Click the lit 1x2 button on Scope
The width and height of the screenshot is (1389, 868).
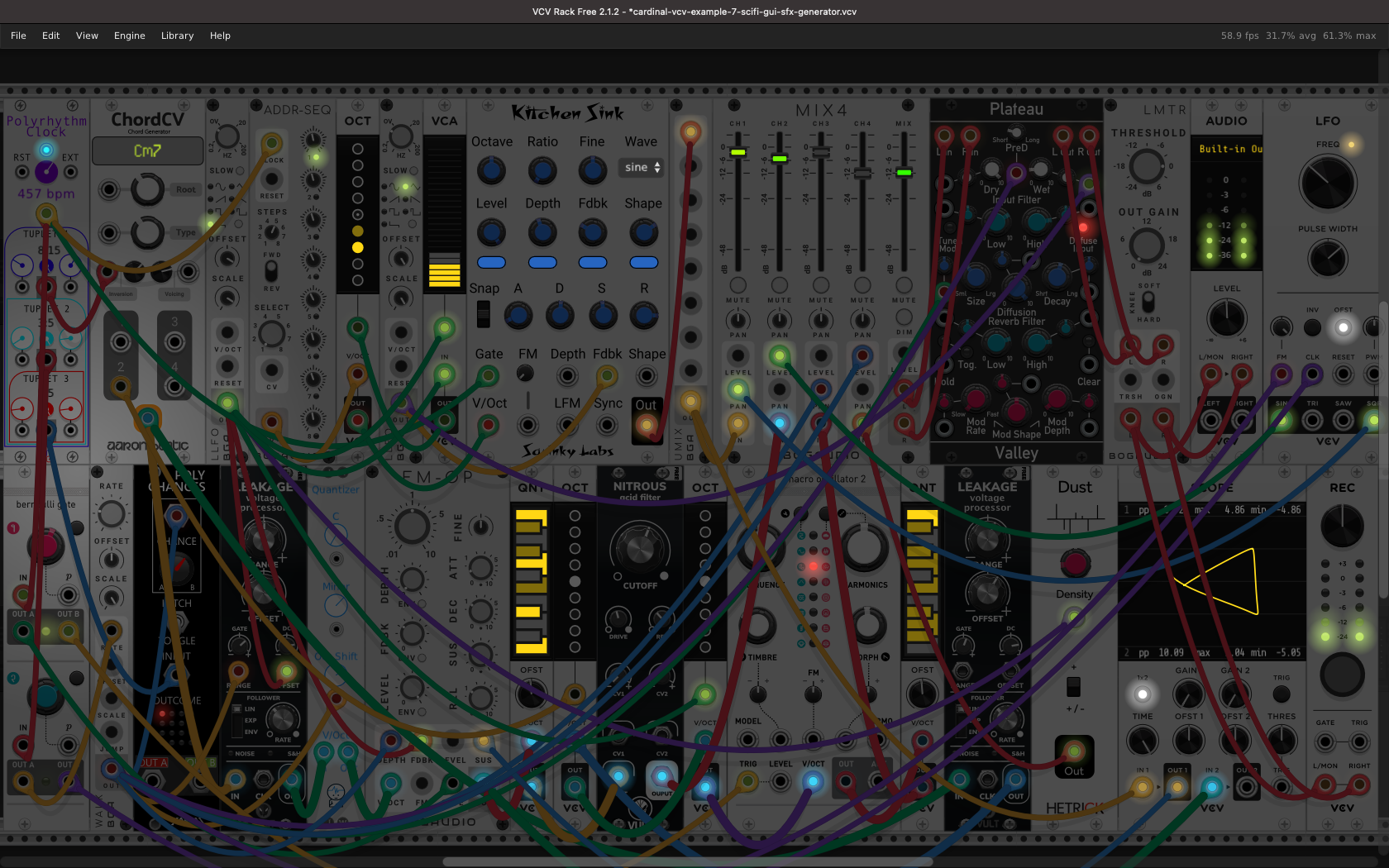point(1143,694)
